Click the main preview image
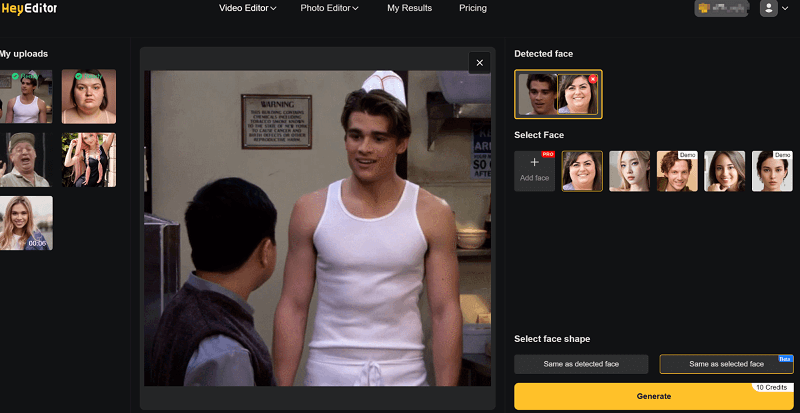800x413 pixels. [x=317, y=228]
